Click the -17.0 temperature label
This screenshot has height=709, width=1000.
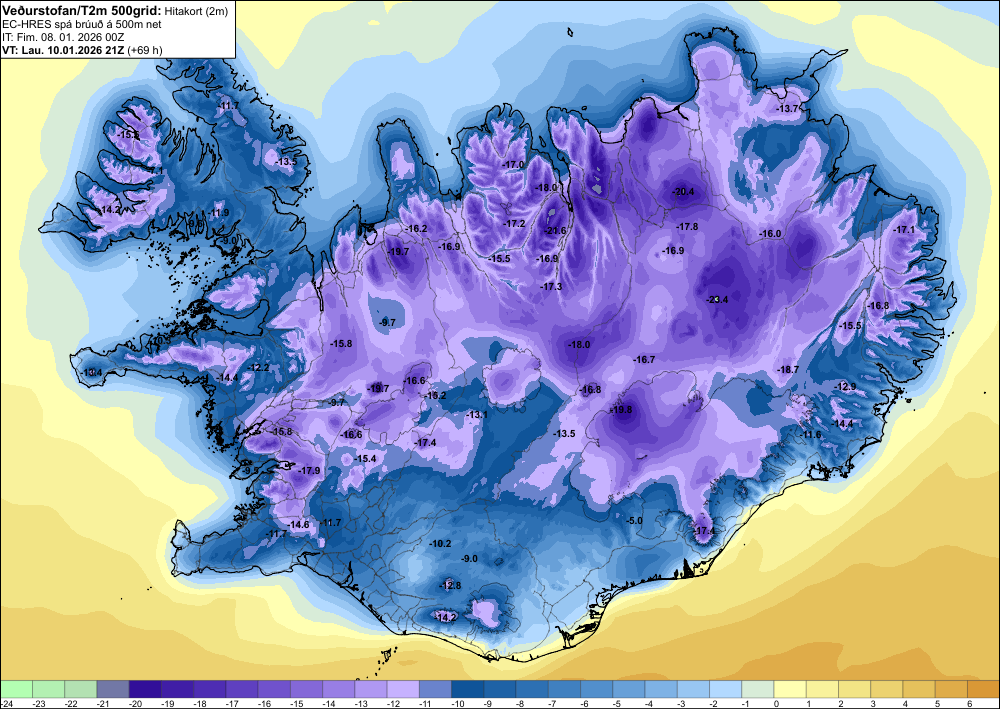pos(513,164)
